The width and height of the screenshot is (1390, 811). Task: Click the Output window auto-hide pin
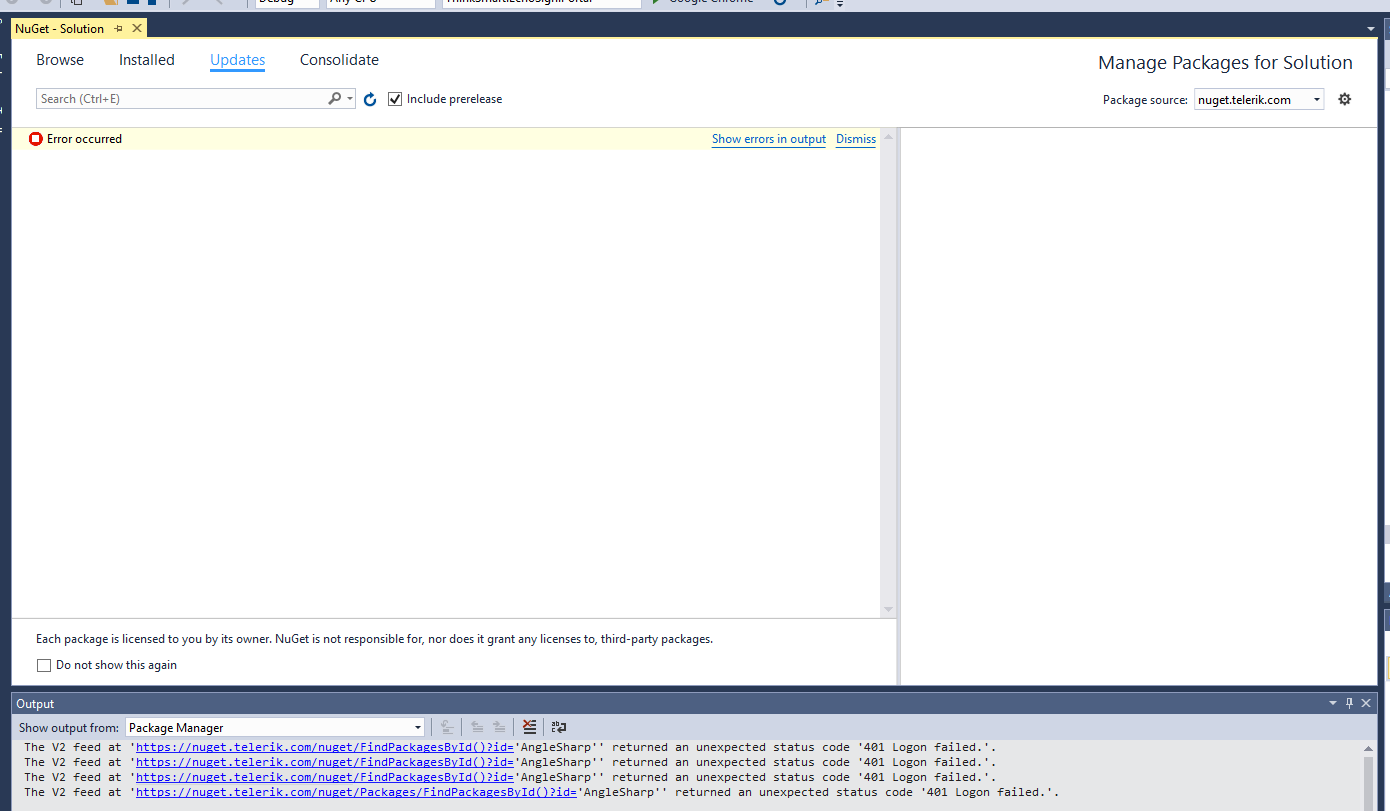pos(1348,703)
